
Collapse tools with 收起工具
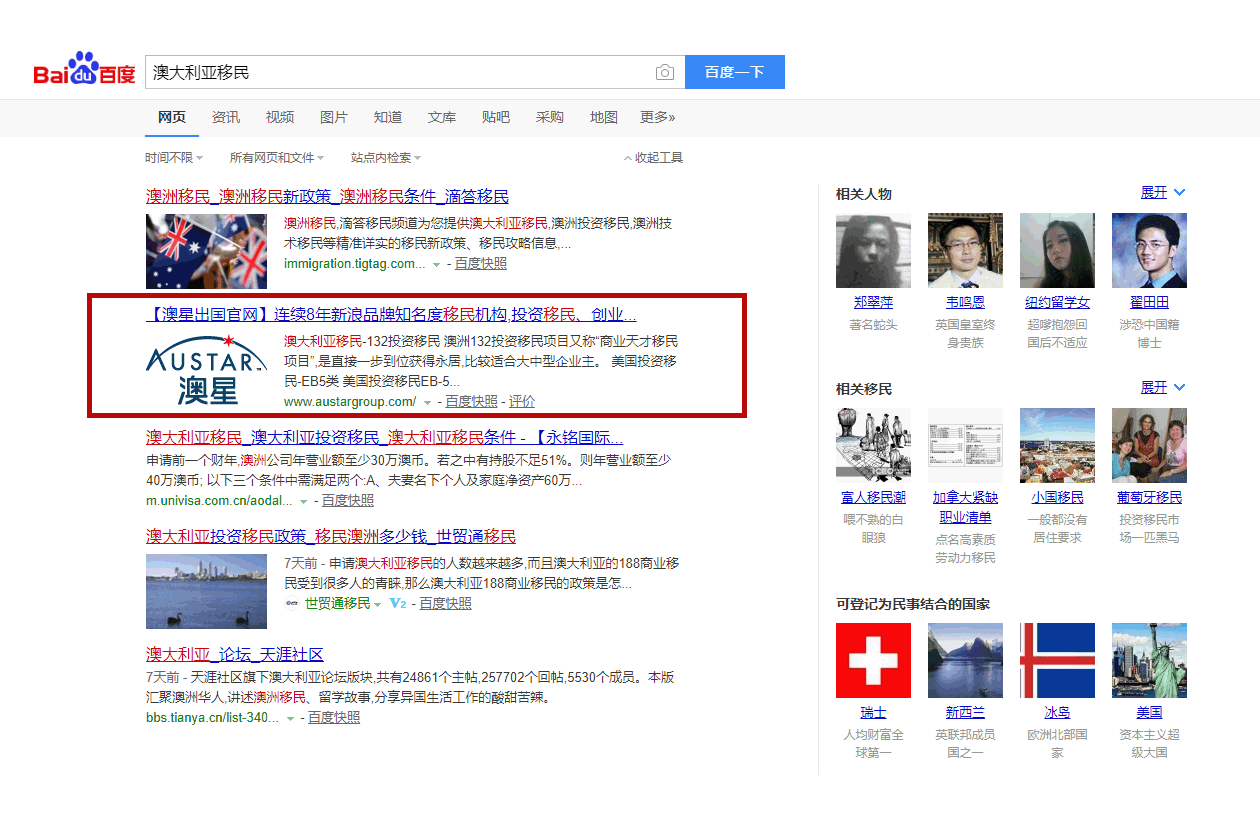654,158
